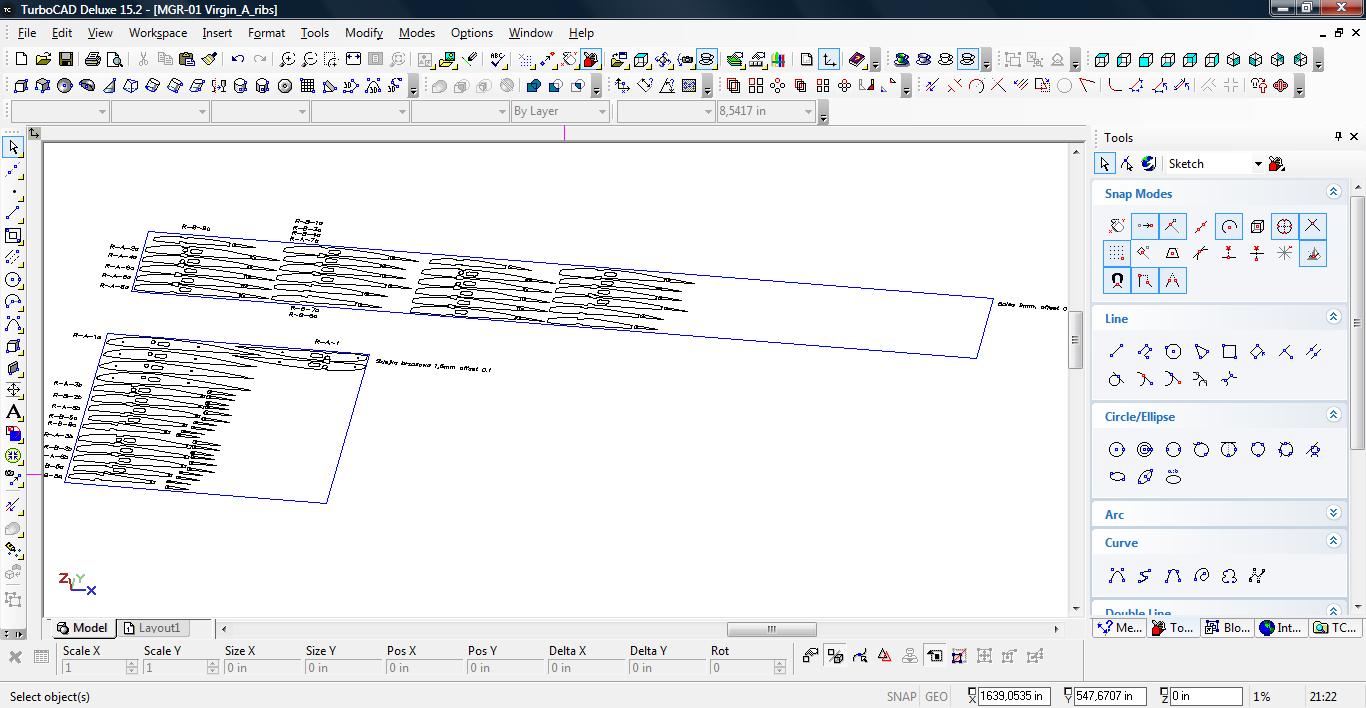Select the Text tool in left toolbar

(14, 412)
